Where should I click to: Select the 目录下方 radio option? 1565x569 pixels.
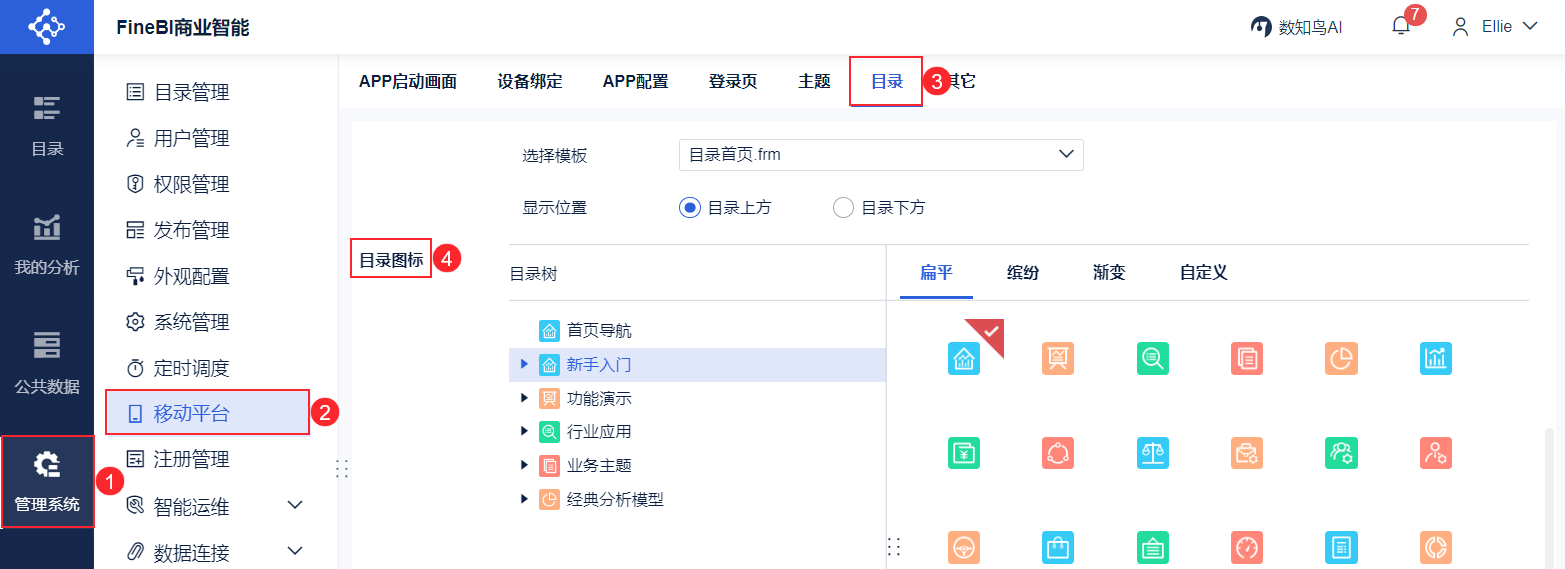pos(843,208)
